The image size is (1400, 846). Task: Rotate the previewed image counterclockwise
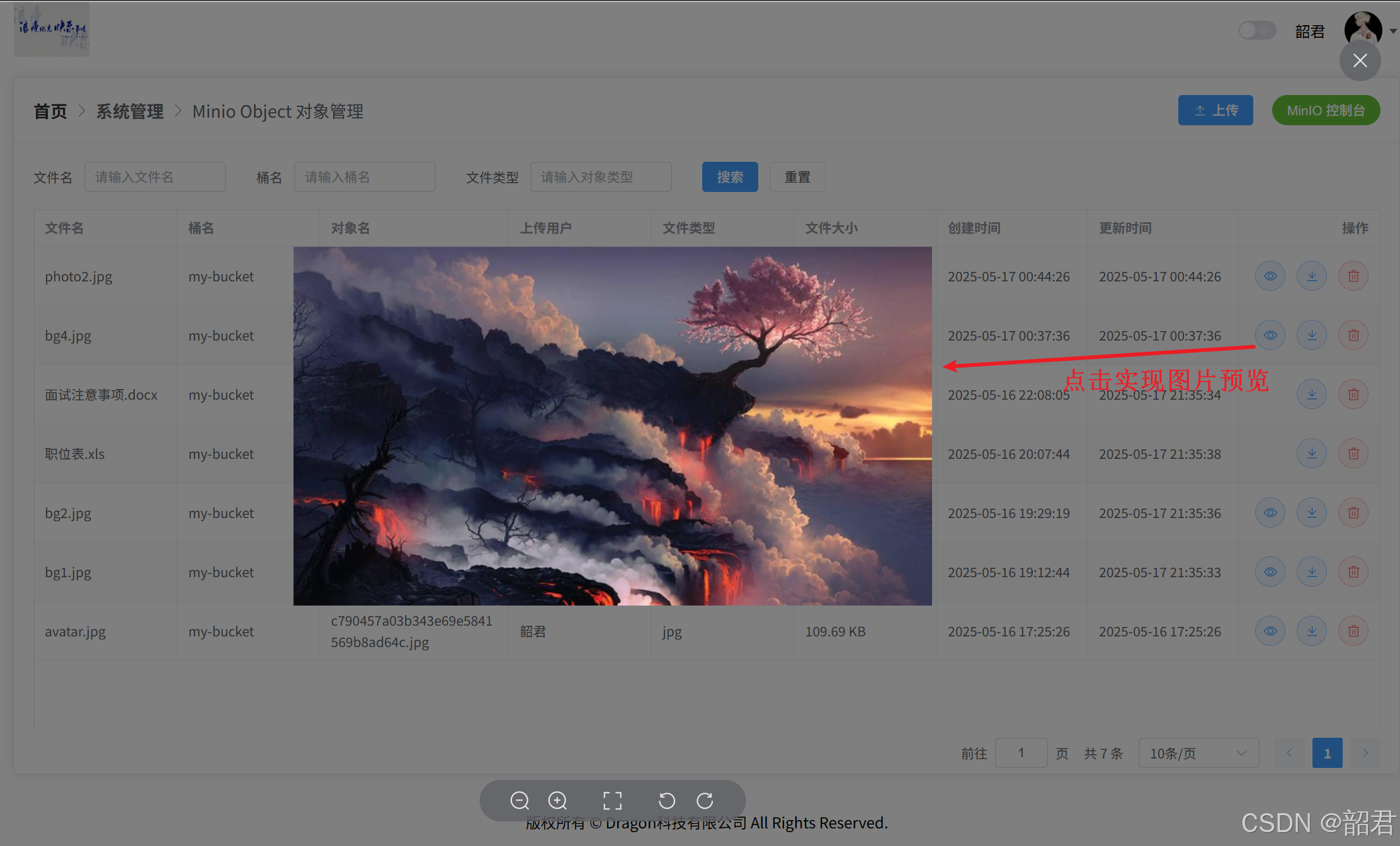(667, 801)
